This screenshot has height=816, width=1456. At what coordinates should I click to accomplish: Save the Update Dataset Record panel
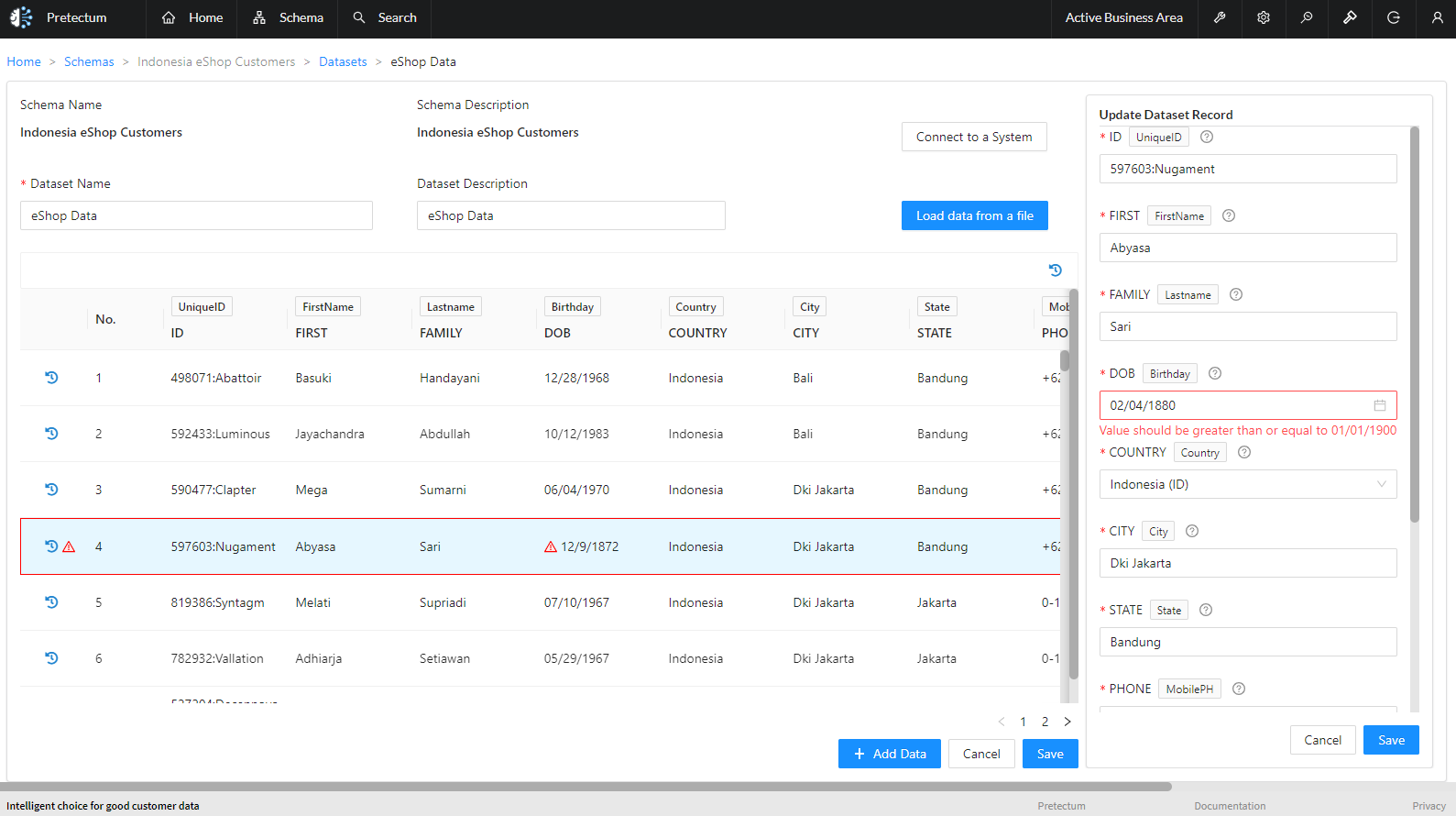[1391, 740]
